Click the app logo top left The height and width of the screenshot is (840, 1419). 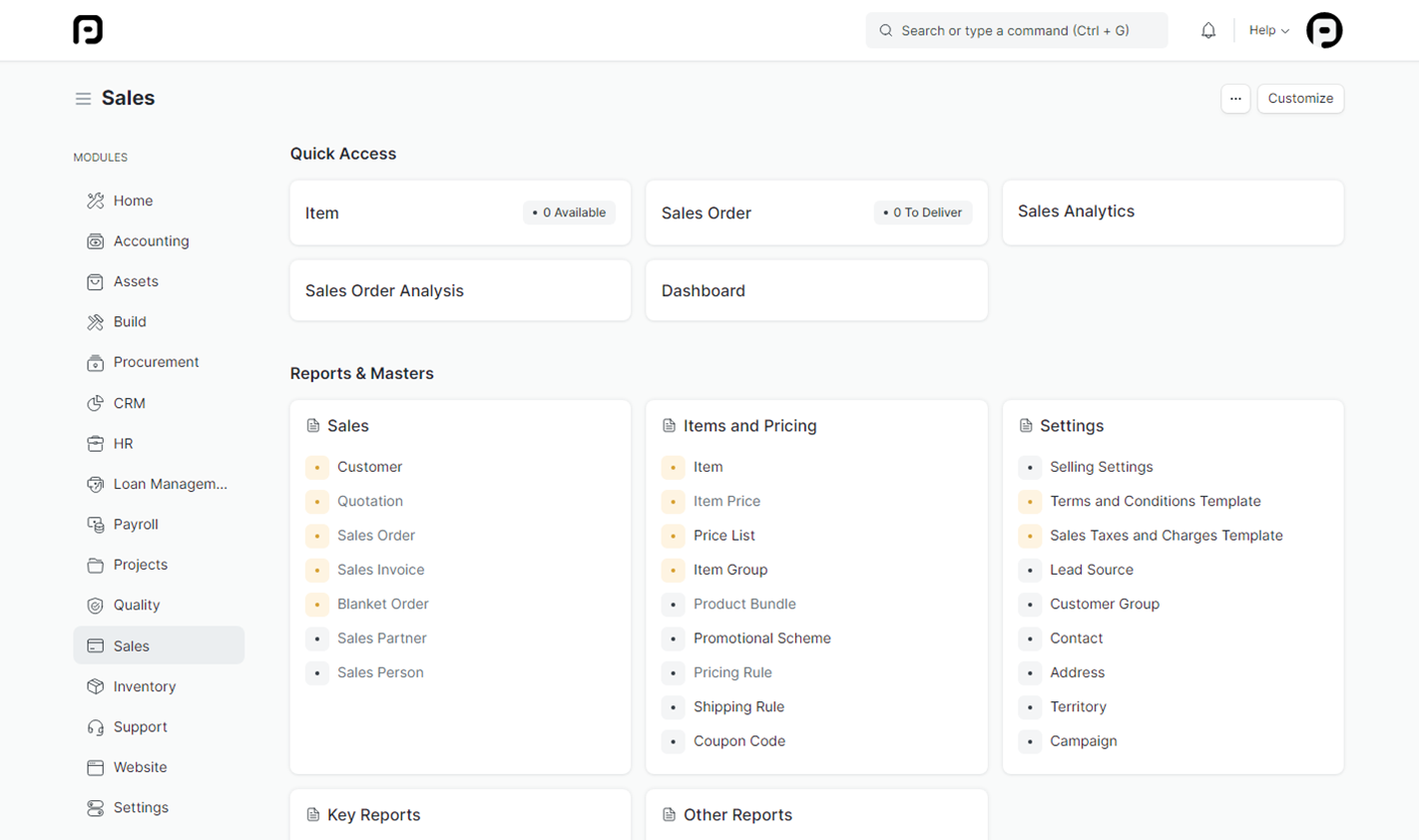pos(88,30)
